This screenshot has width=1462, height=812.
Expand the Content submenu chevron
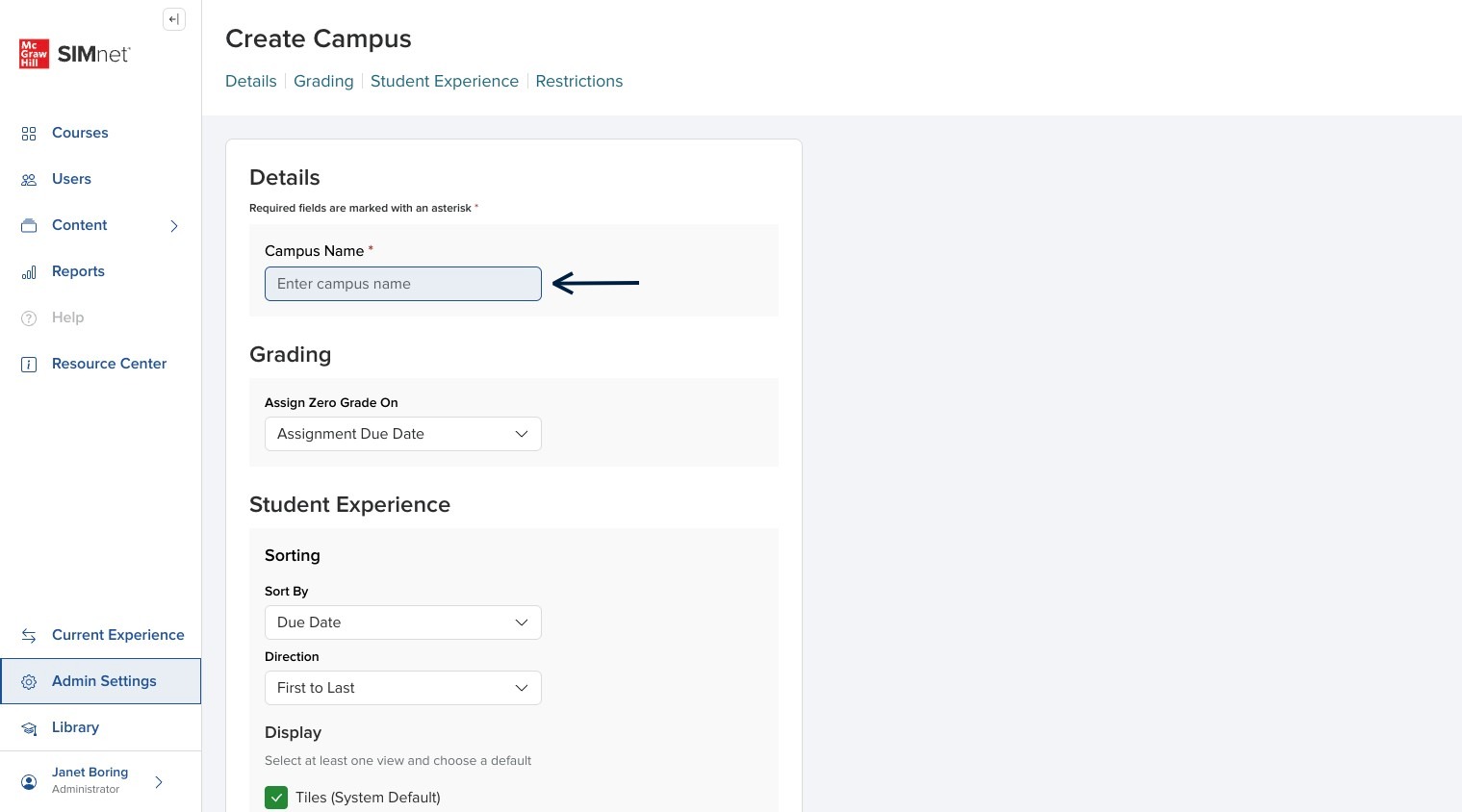tap(174, 226)
